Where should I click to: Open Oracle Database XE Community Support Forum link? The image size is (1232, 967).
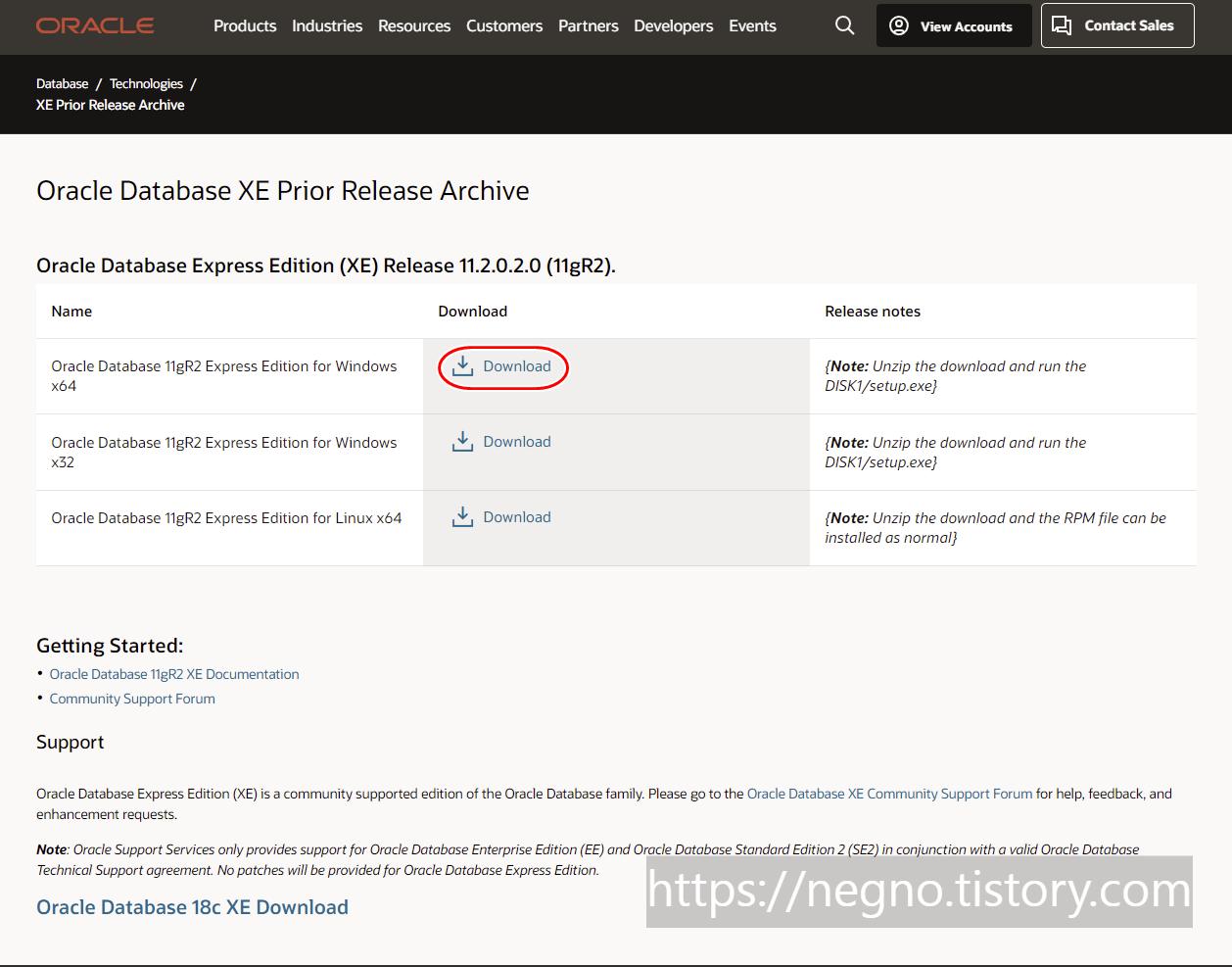click(x=889, y=794)
